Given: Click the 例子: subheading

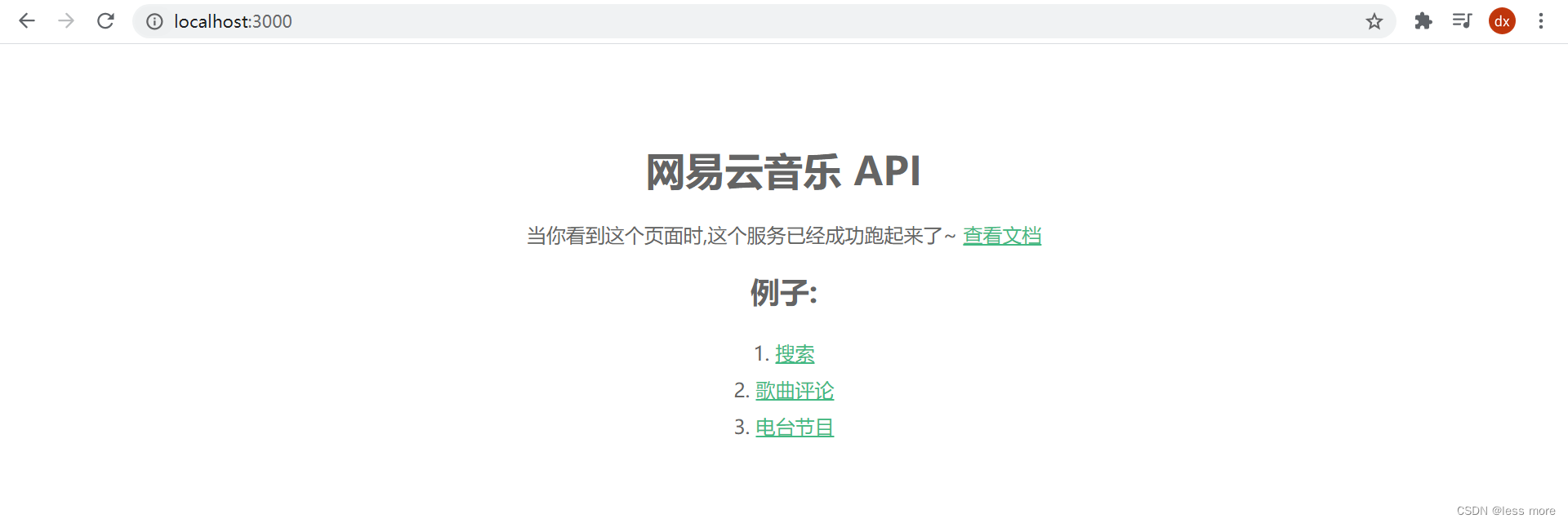Looking at the screenshot, I should (784, 292).
